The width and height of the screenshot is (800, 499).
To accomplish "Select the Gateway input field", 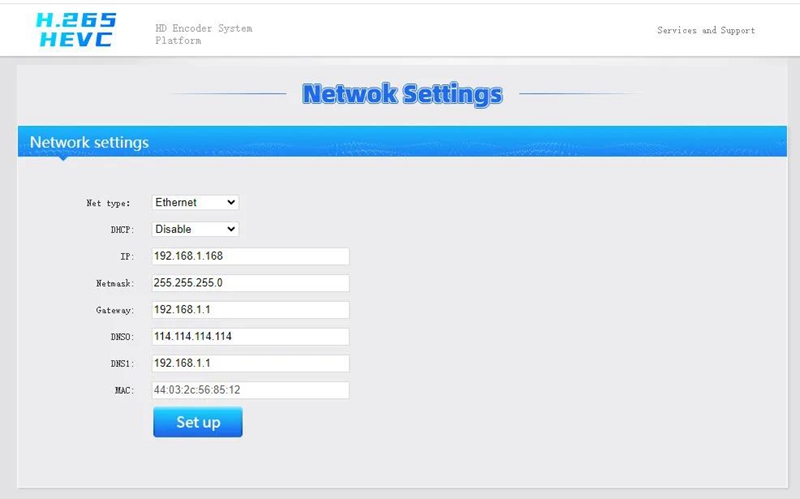I will pyautogui.click(x=250, y=310).
